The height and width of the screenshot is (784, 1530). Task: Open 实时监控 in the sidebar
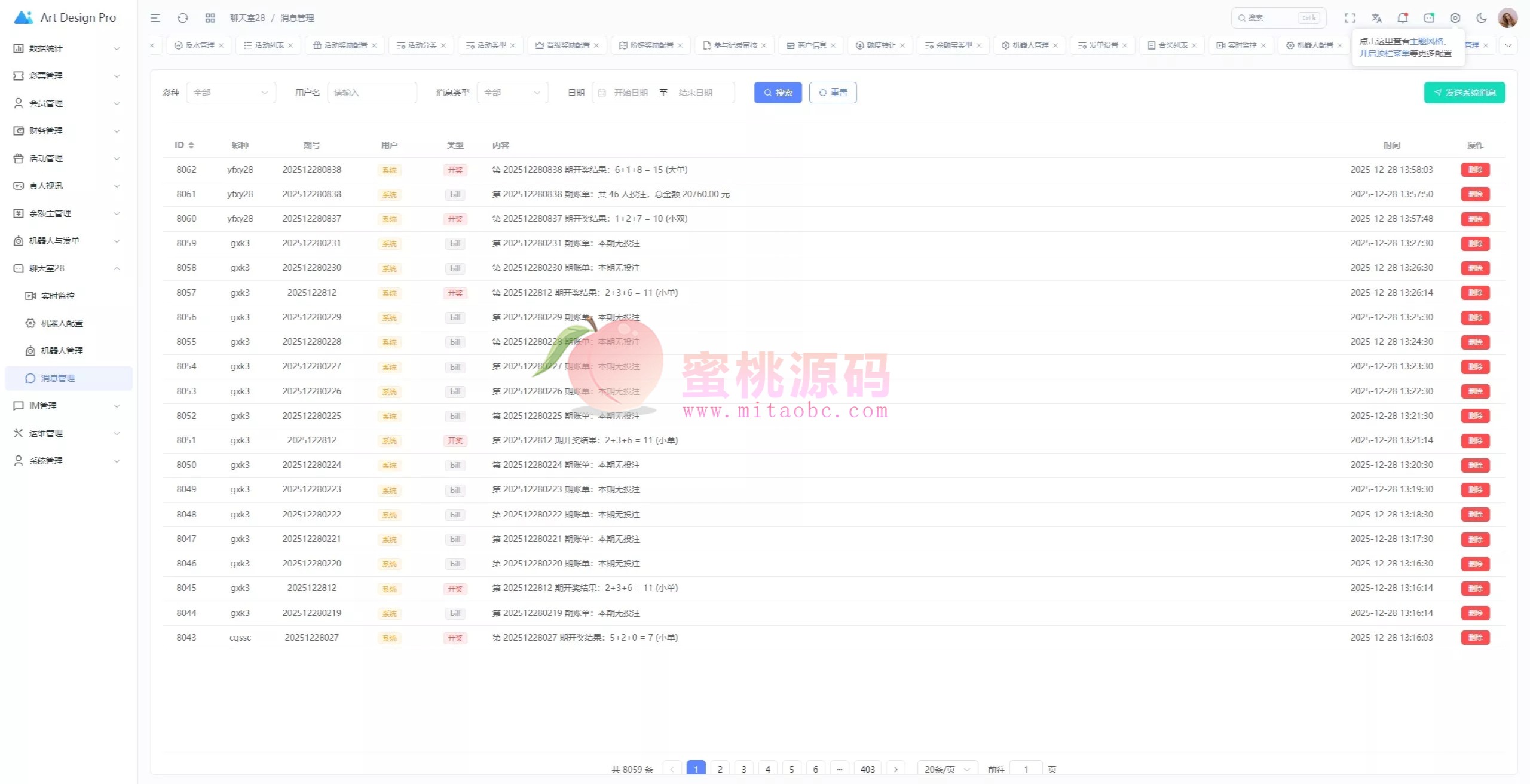coord(57,296)
